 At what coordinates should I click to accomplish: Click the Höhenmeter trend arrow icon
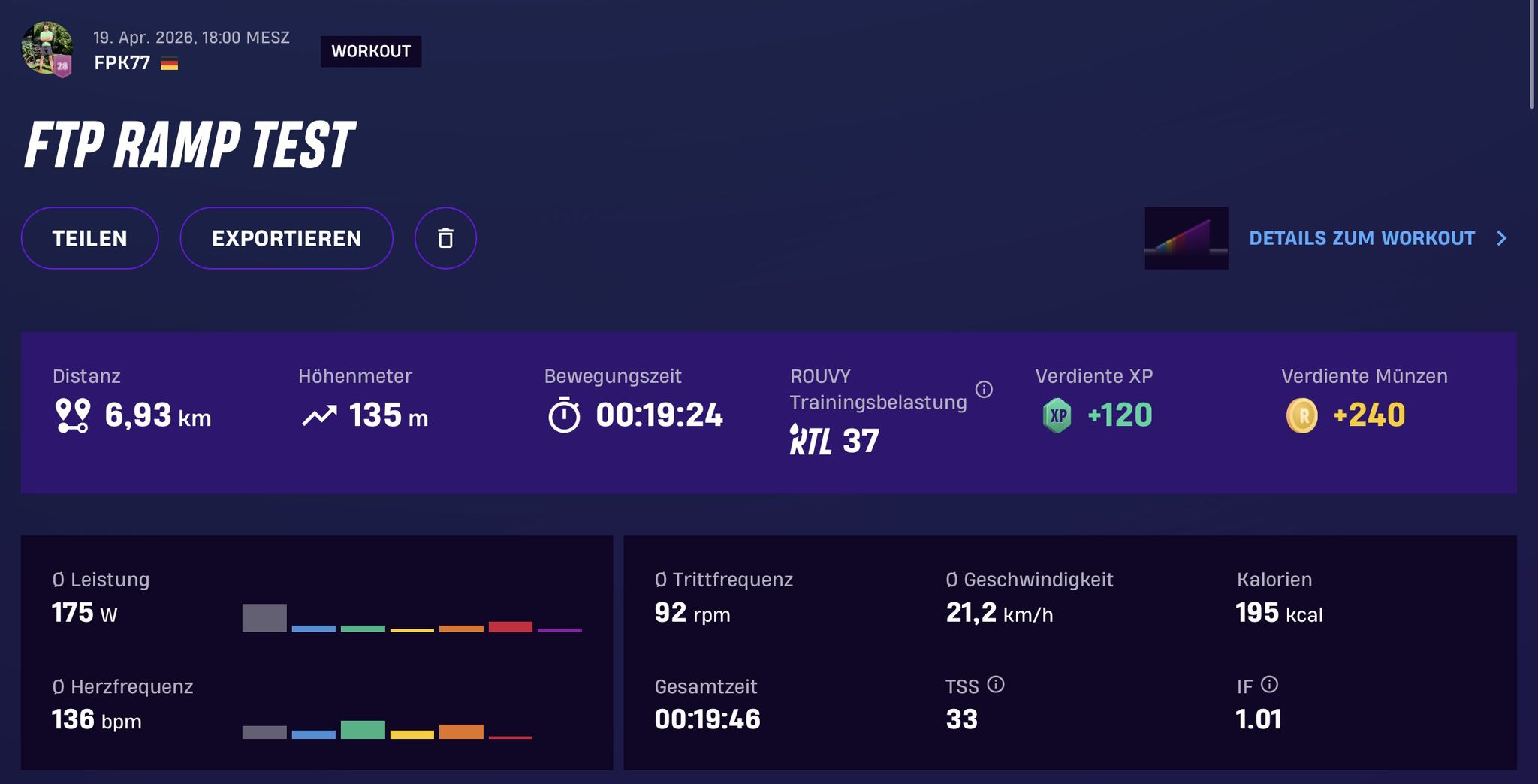click(319, 415)
